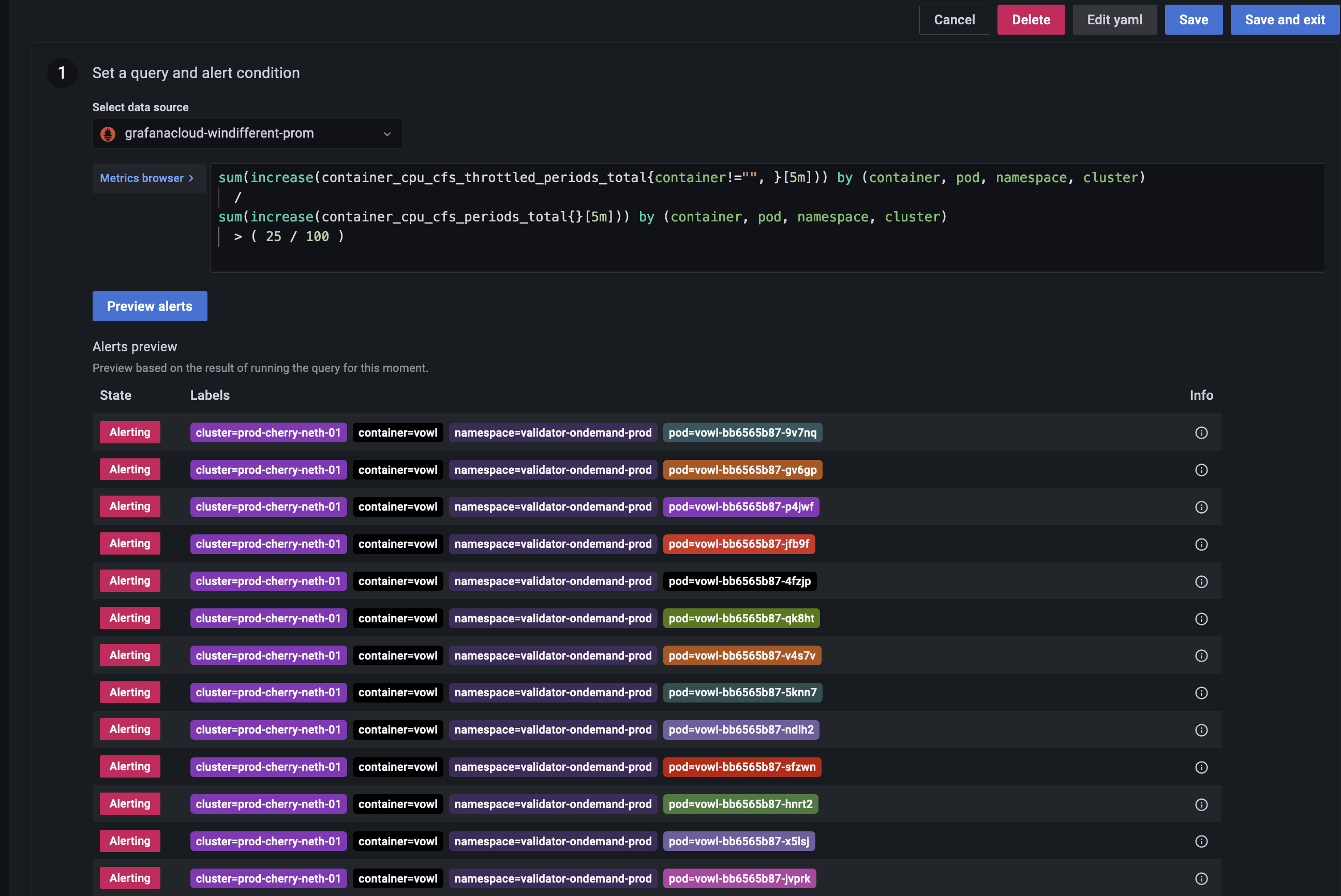Open info for pod vowl-bb6565b87-p4jwf row
Viewport: 1341px width, 896px height.
(x=1201, y=507)
